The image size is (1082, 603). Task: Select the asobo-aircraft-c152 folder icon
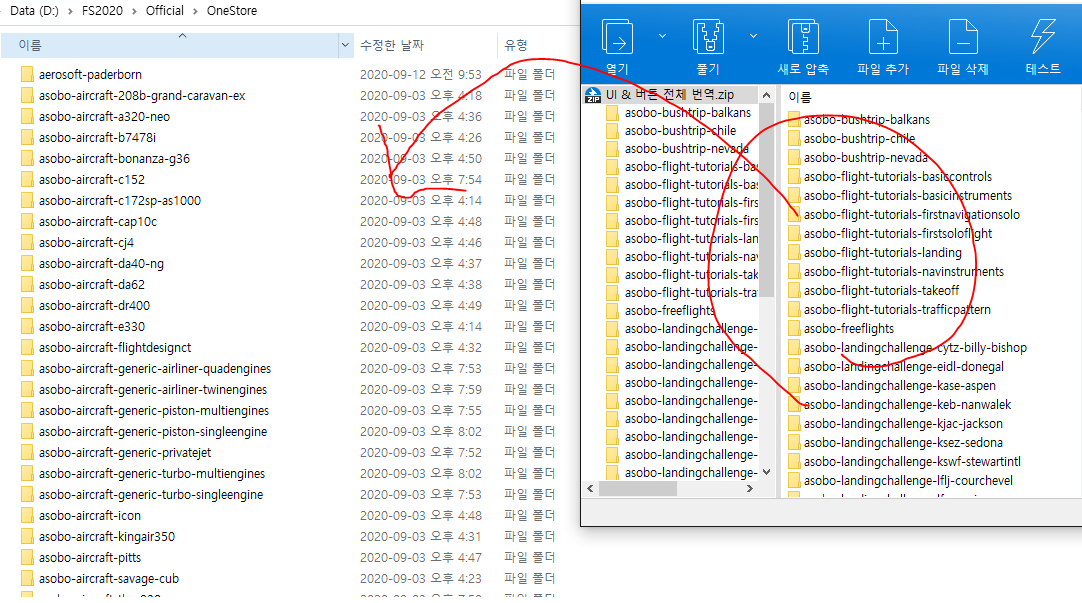tap(27, 179)
